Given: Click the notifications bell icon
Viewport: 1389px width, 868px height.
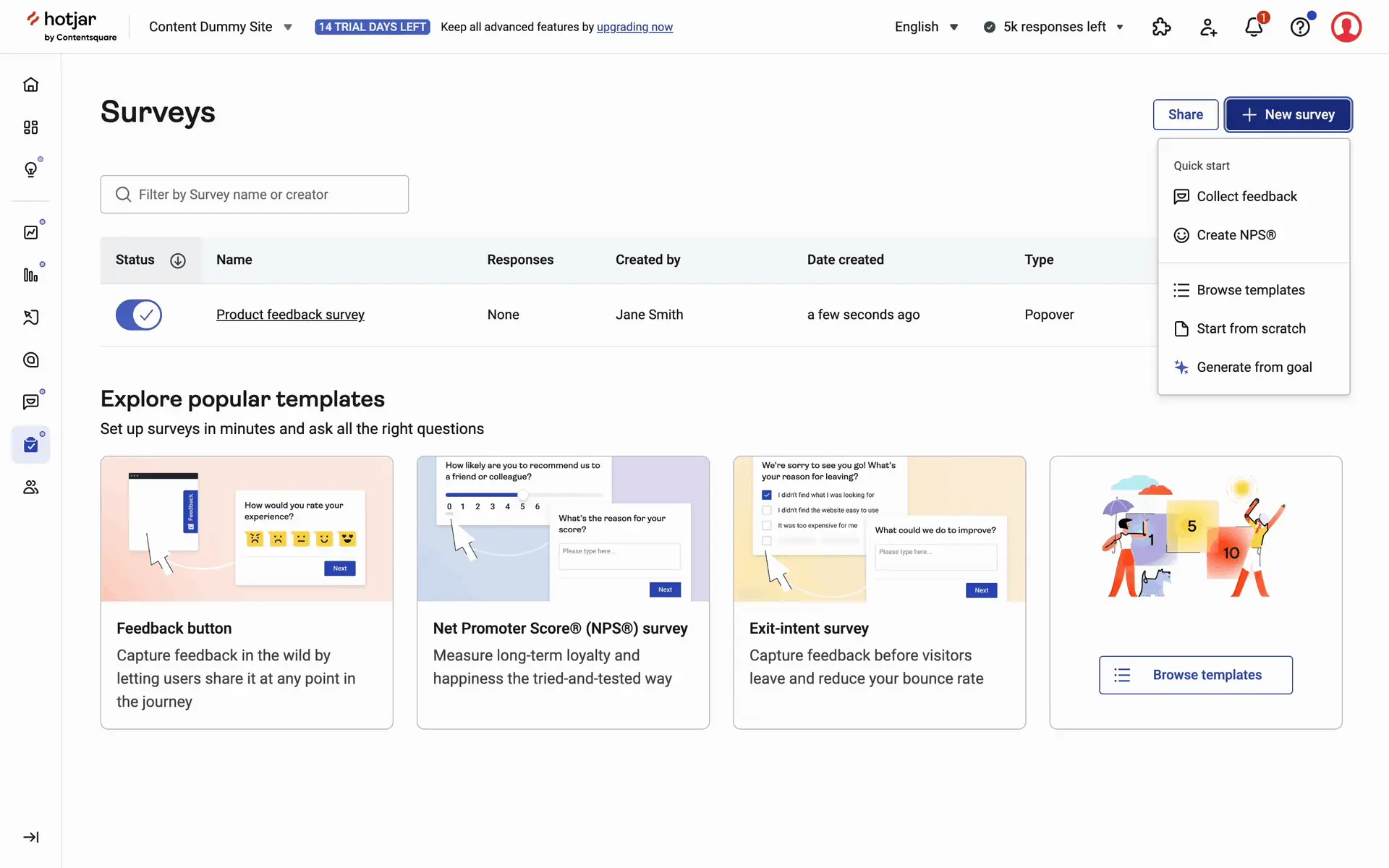Looking at the screenshot, I should coord(1254,27).
